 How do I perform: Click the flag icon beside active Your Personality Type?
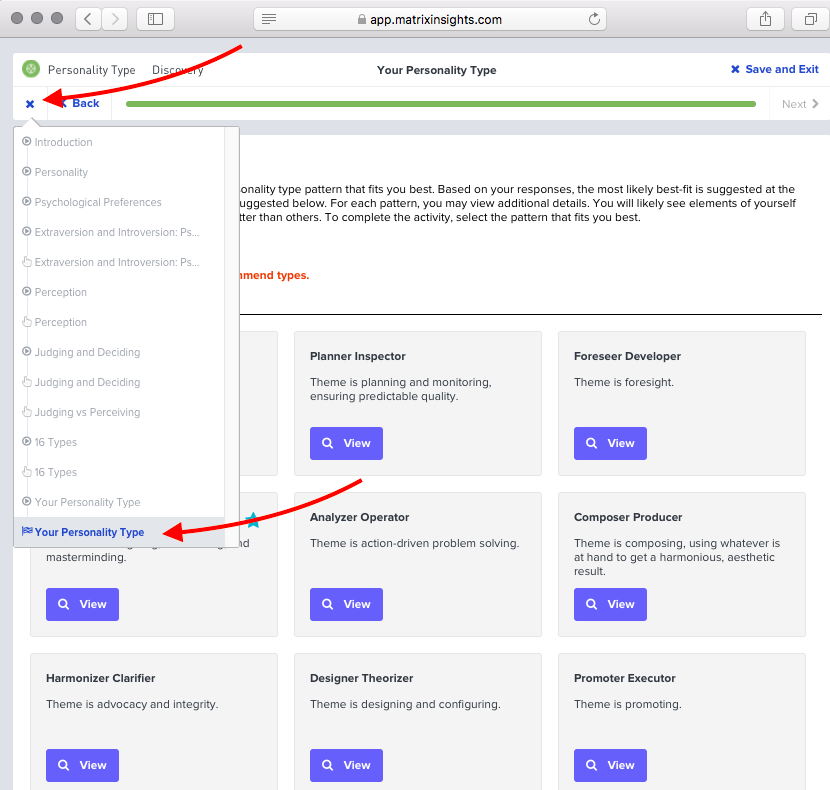(x=26, y=531)
